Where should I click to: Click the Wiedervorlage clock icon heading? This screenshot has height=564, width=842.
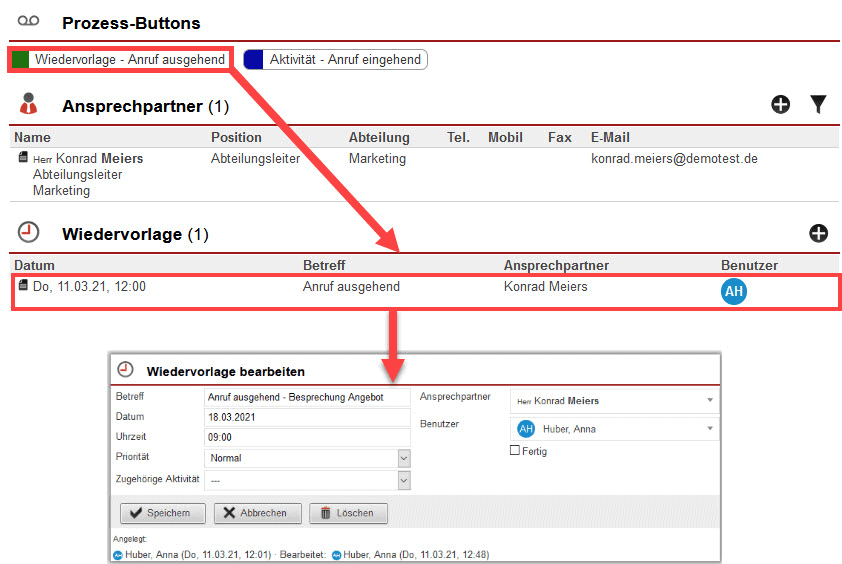click(29, 233)
